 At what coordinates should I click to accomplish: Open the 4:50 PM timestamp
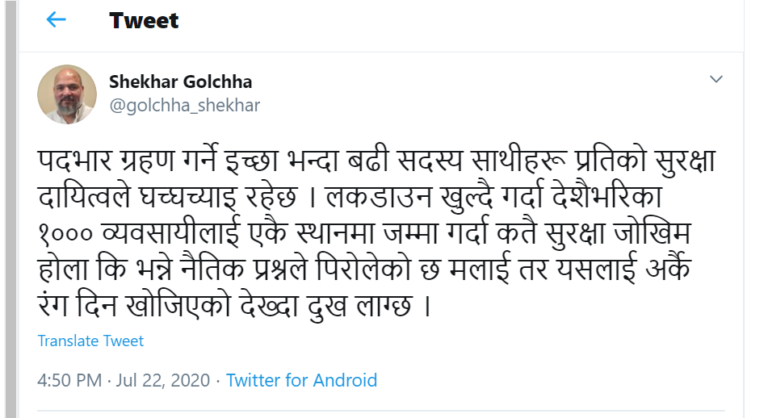[70, 380]
